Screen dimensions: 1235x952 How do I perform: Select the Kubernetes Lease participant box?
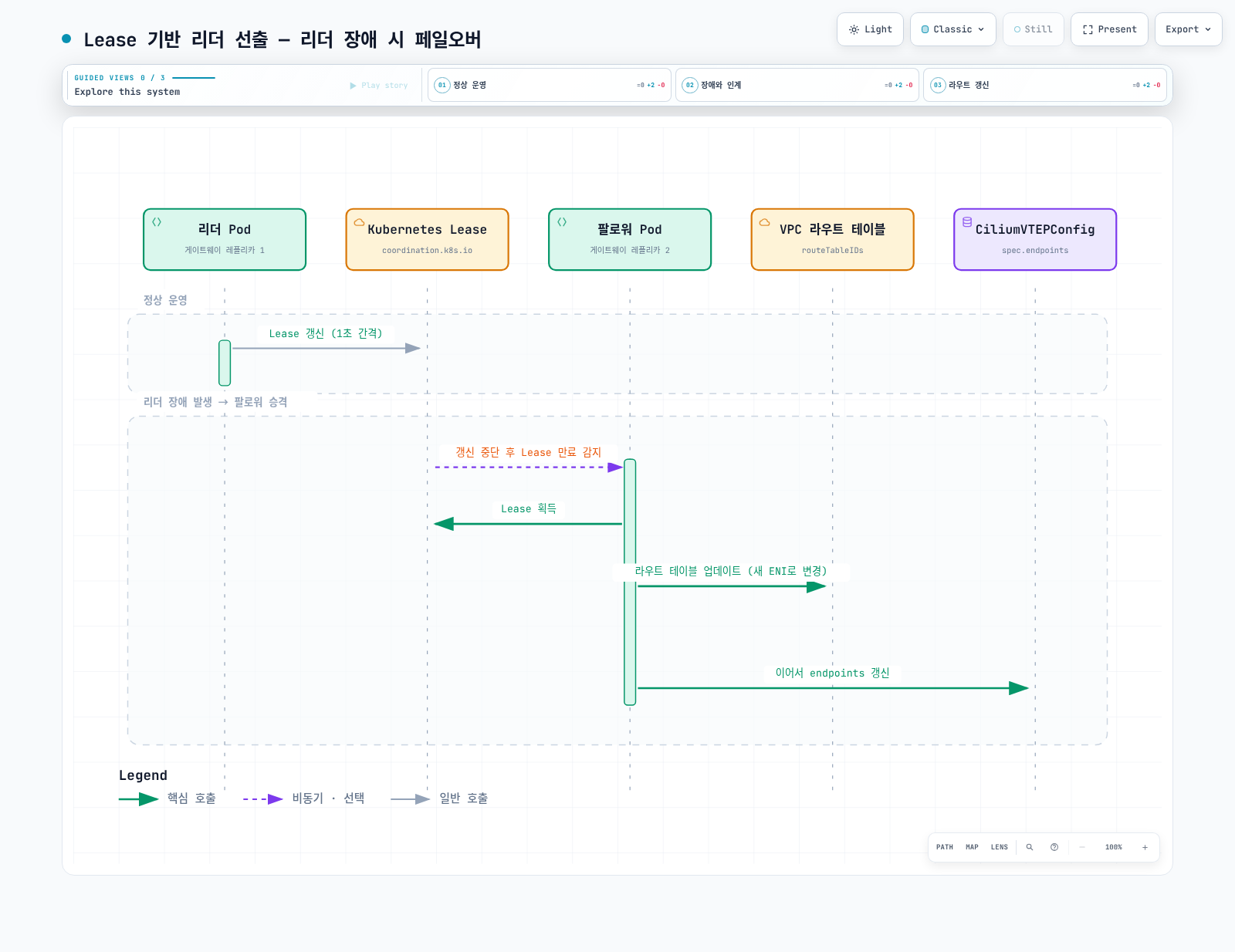point(427,239)
